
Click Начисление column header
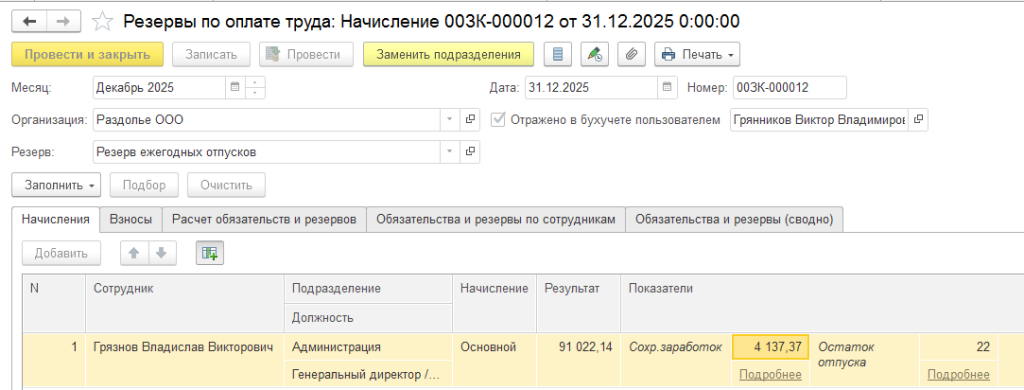(494, 303)
